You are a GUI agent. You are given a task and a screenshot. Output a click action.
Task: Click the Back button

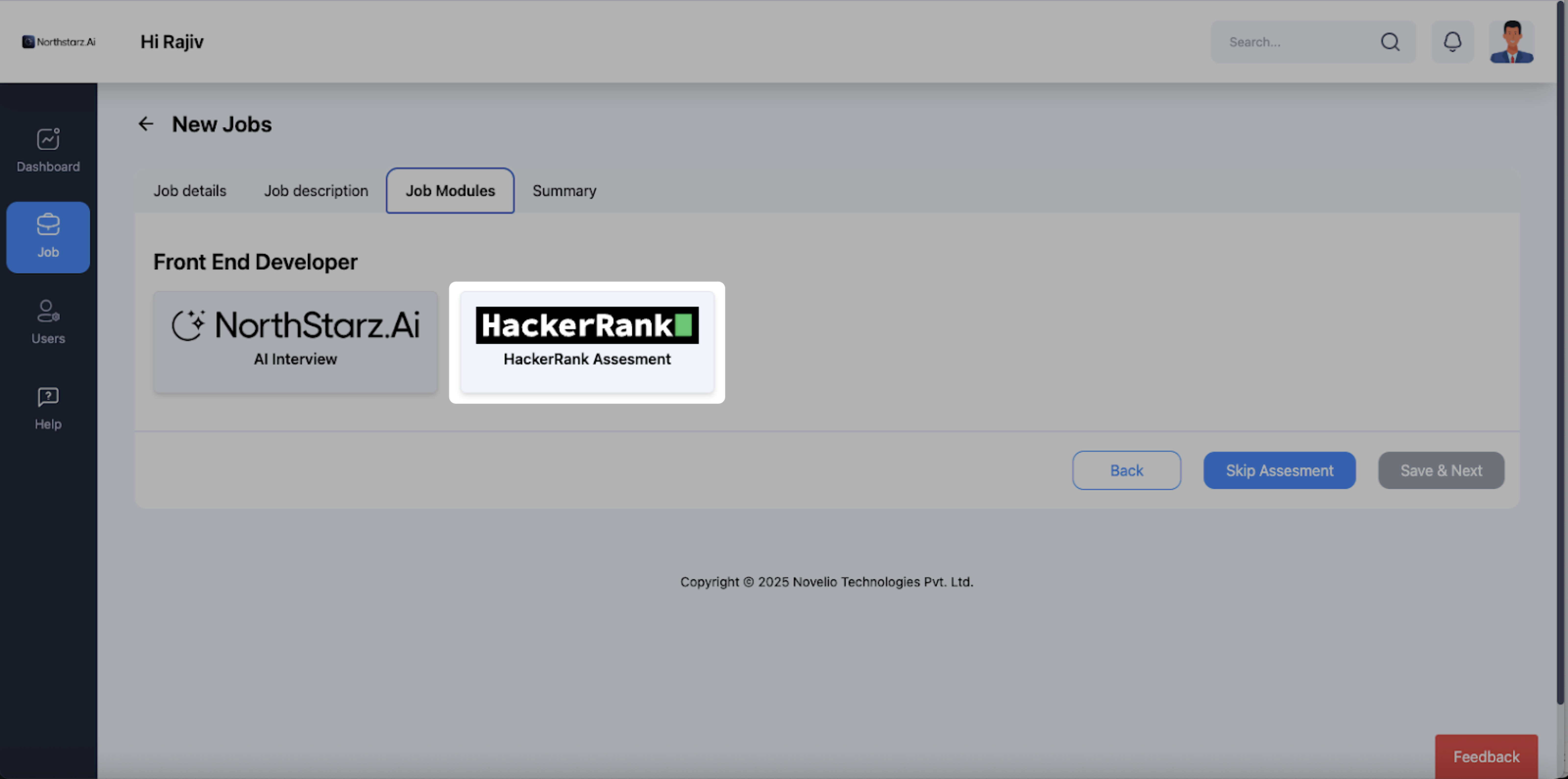pos(1126,470)
